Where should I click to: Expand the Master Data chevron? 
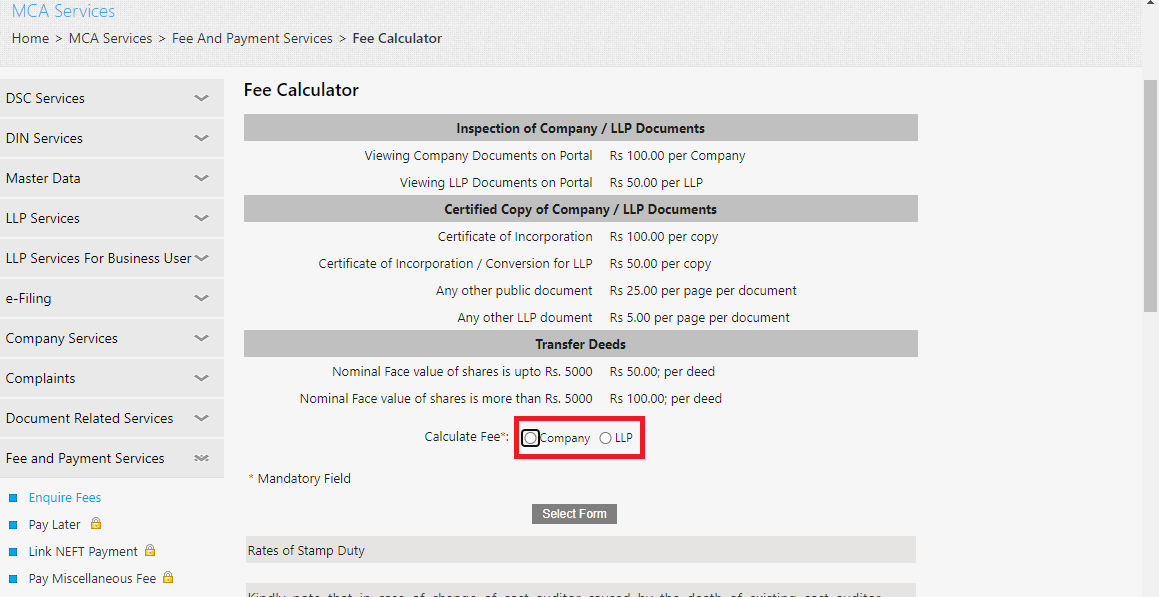[x=201, y=178]
